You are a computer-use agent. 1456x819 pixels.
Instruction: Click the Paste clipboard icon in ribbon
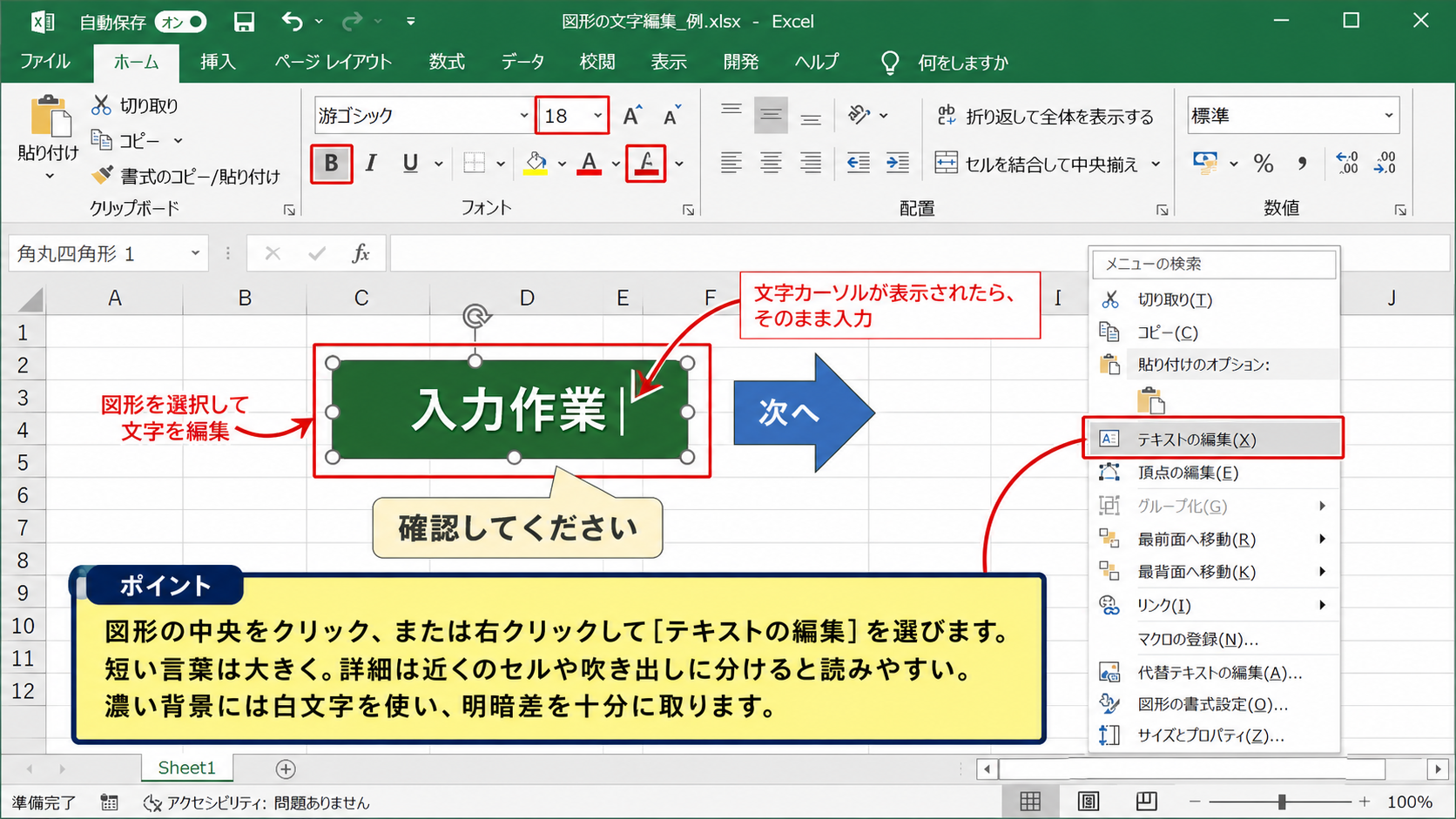(x=50, y=117)
